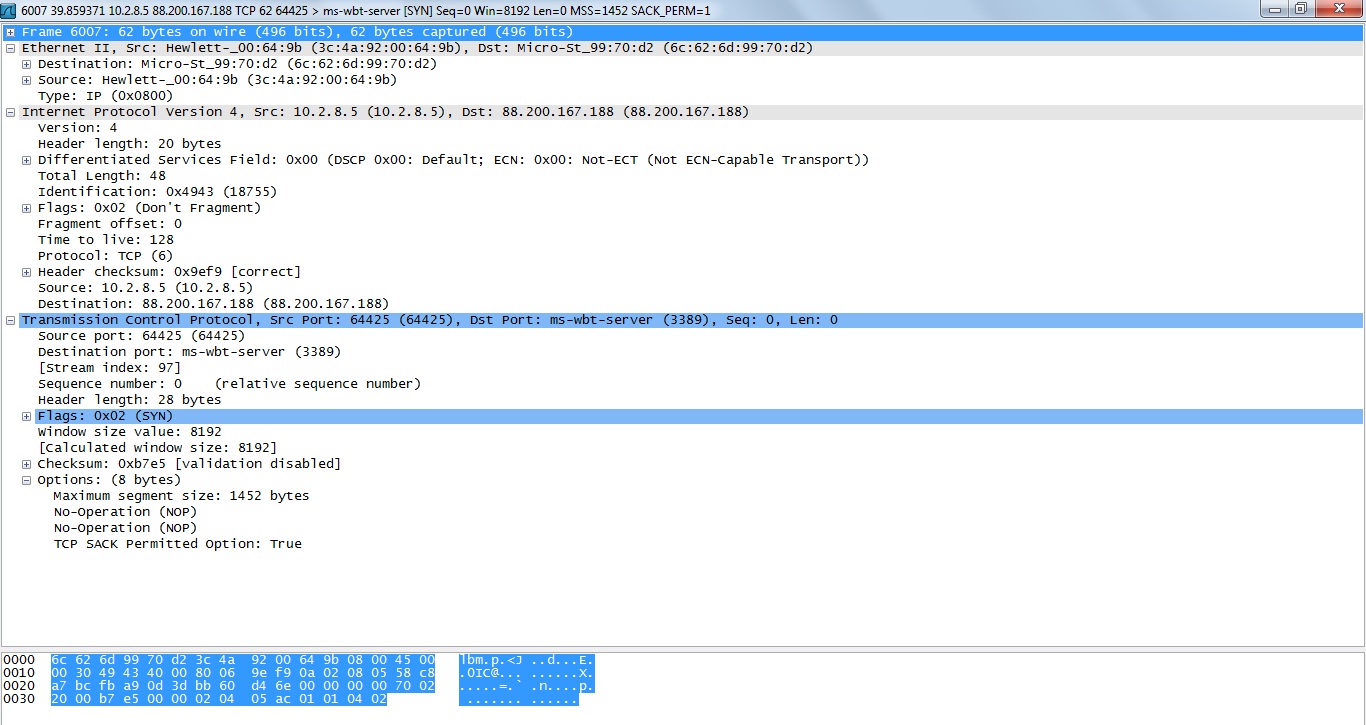
Task: Select the Maximum segment size: 1452 bytes line
Action: point(181,496)
